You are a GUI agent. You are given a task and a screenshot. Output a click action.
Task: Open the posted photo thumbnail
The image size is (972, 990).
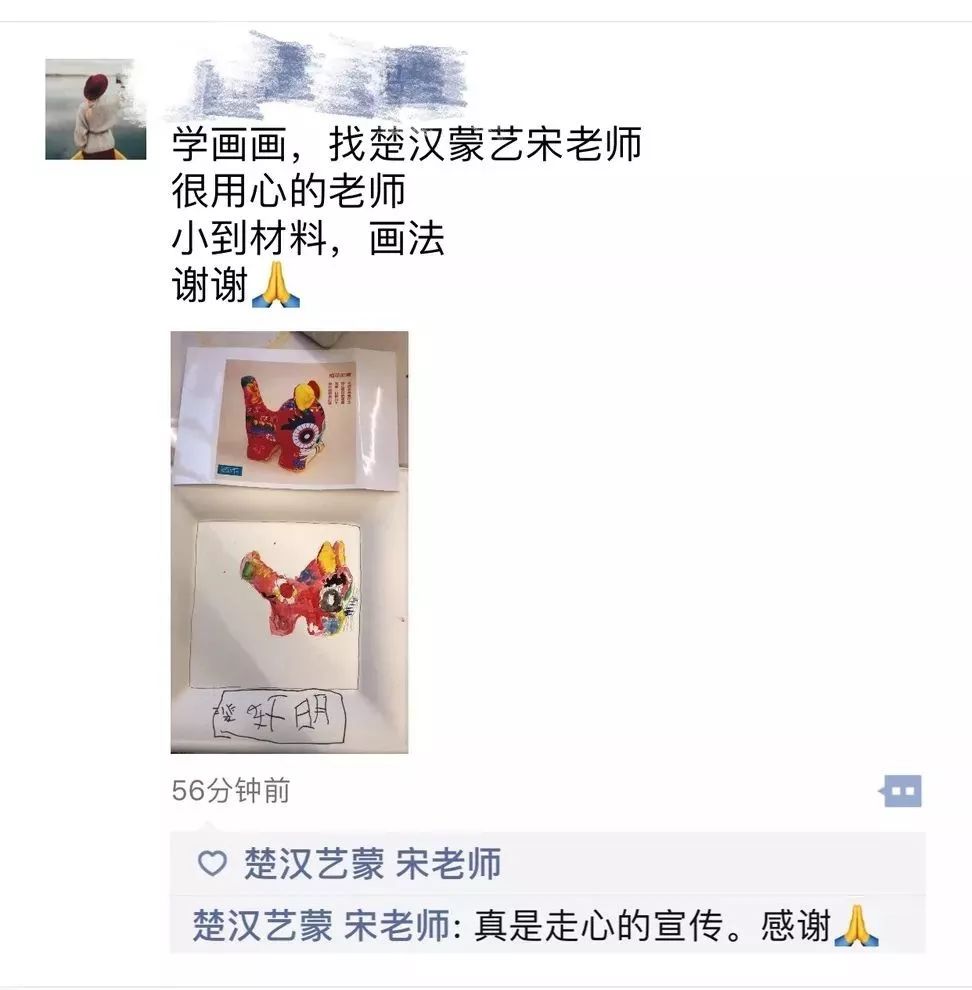pyautogui.click(x=289, y=542)
